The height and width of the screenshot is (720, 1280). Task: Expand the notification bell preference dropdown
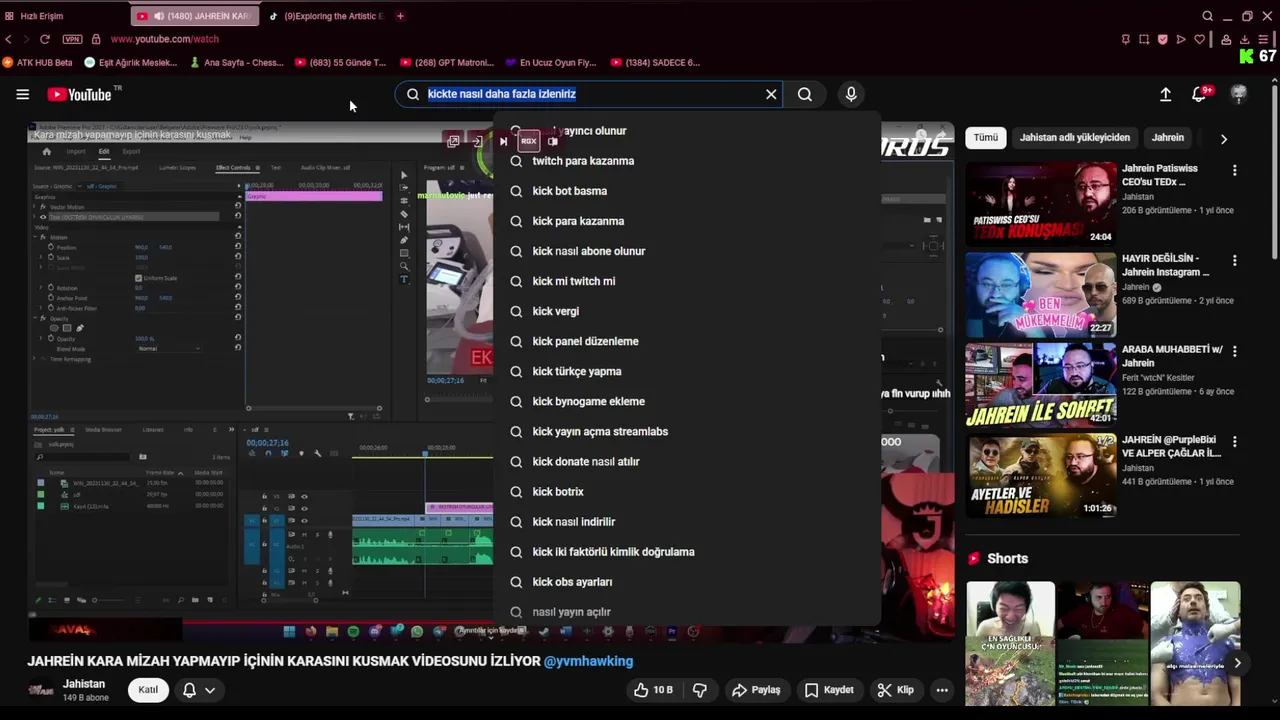point(210,690)
